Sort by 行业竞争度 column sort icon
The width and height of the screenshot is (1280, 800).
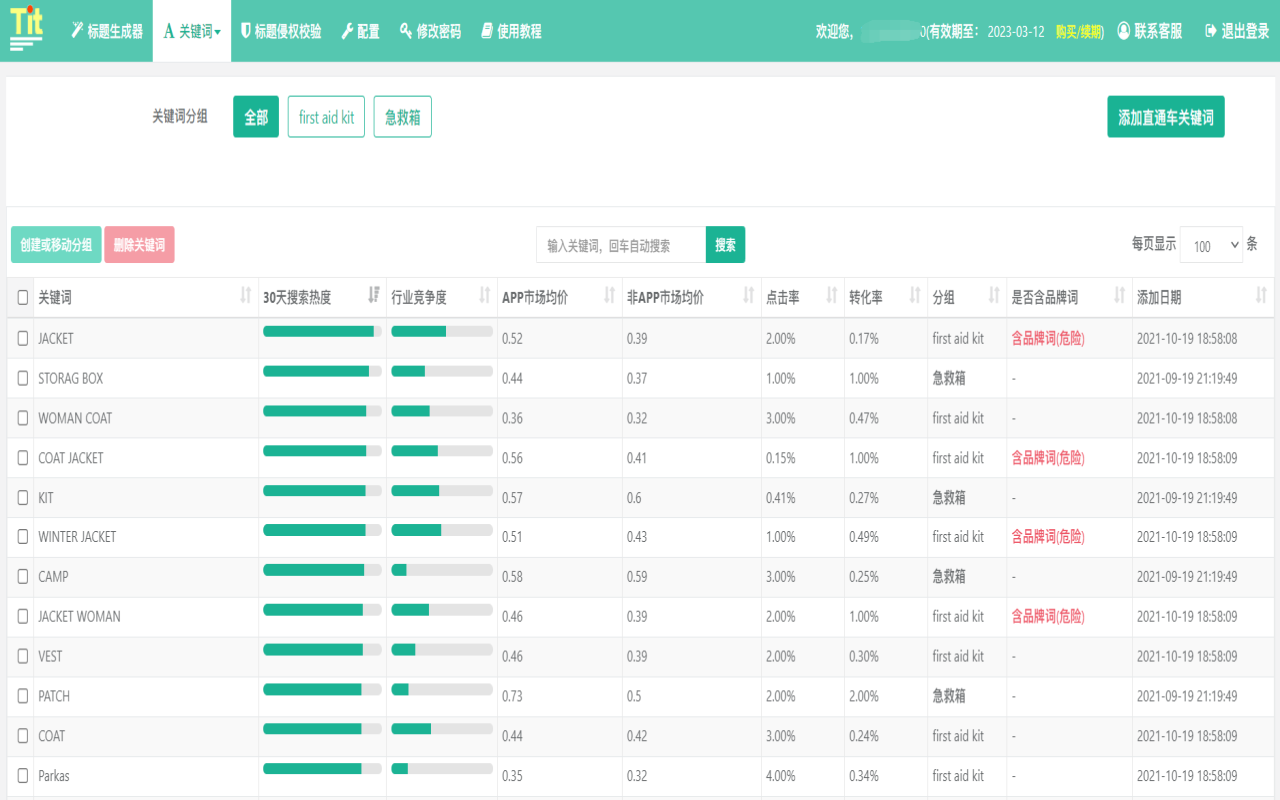[485, 296]
